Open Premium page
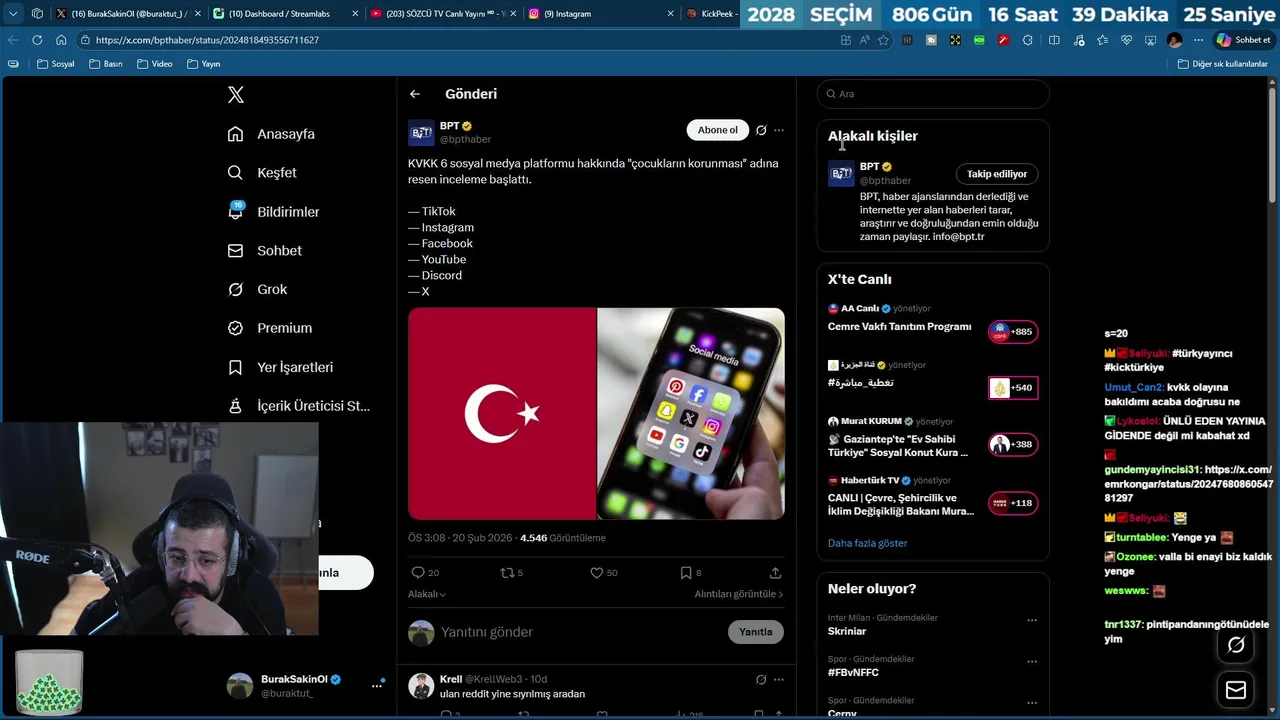 269,328
